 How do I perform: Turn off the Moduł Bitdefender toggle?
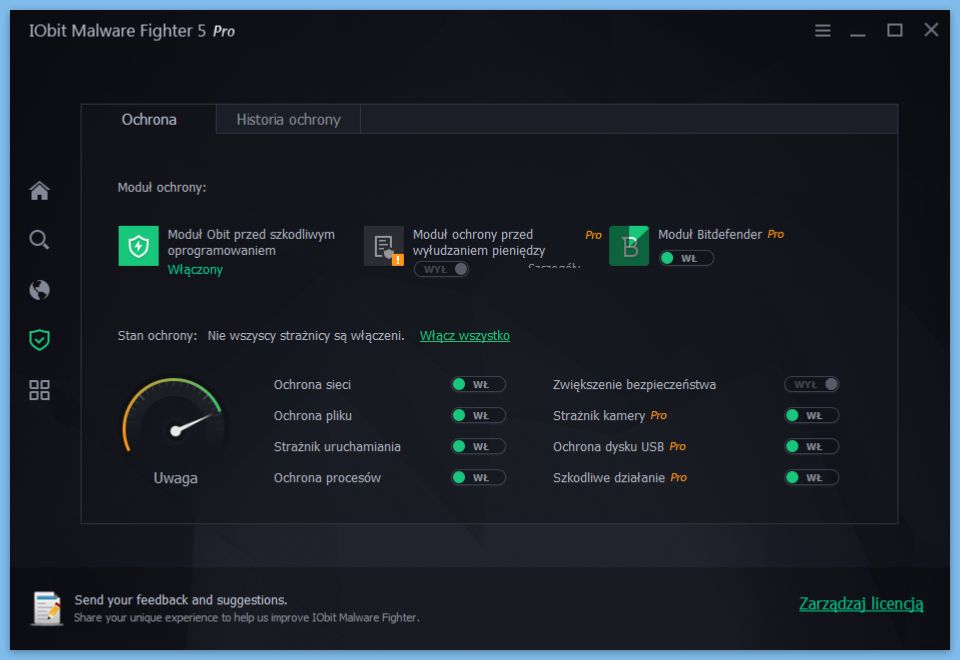686,258
